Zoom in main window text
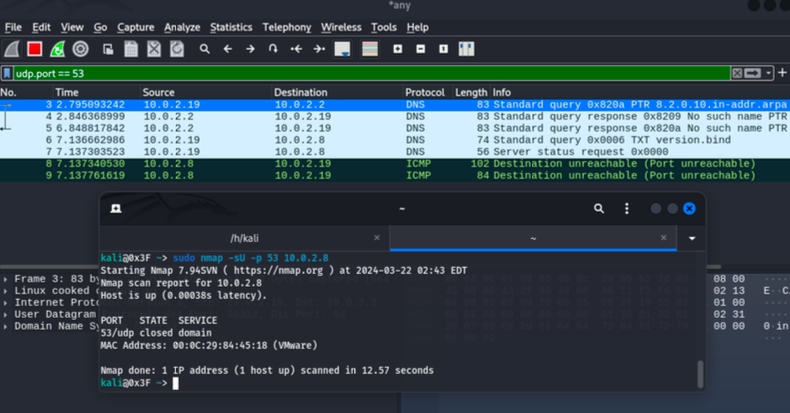This screenshot has height=413, width=790. point(398,49)
